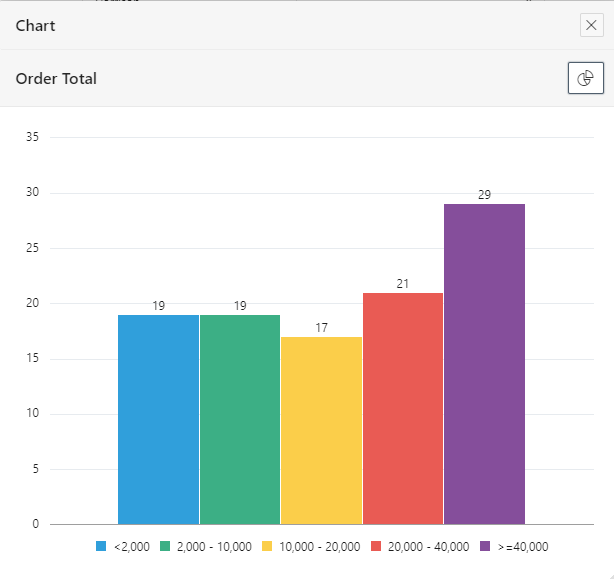Click yellow legend swatch for 10,000 - 20,000
This screenshot has width=614, height=580.
[x=267, y=547]
